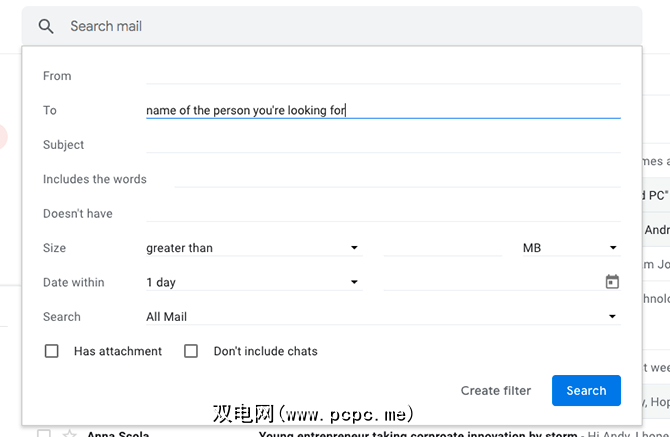The height and width of the screenshot is (437, 670).
Task: Click the Subject input field
Action: (383, 145)
